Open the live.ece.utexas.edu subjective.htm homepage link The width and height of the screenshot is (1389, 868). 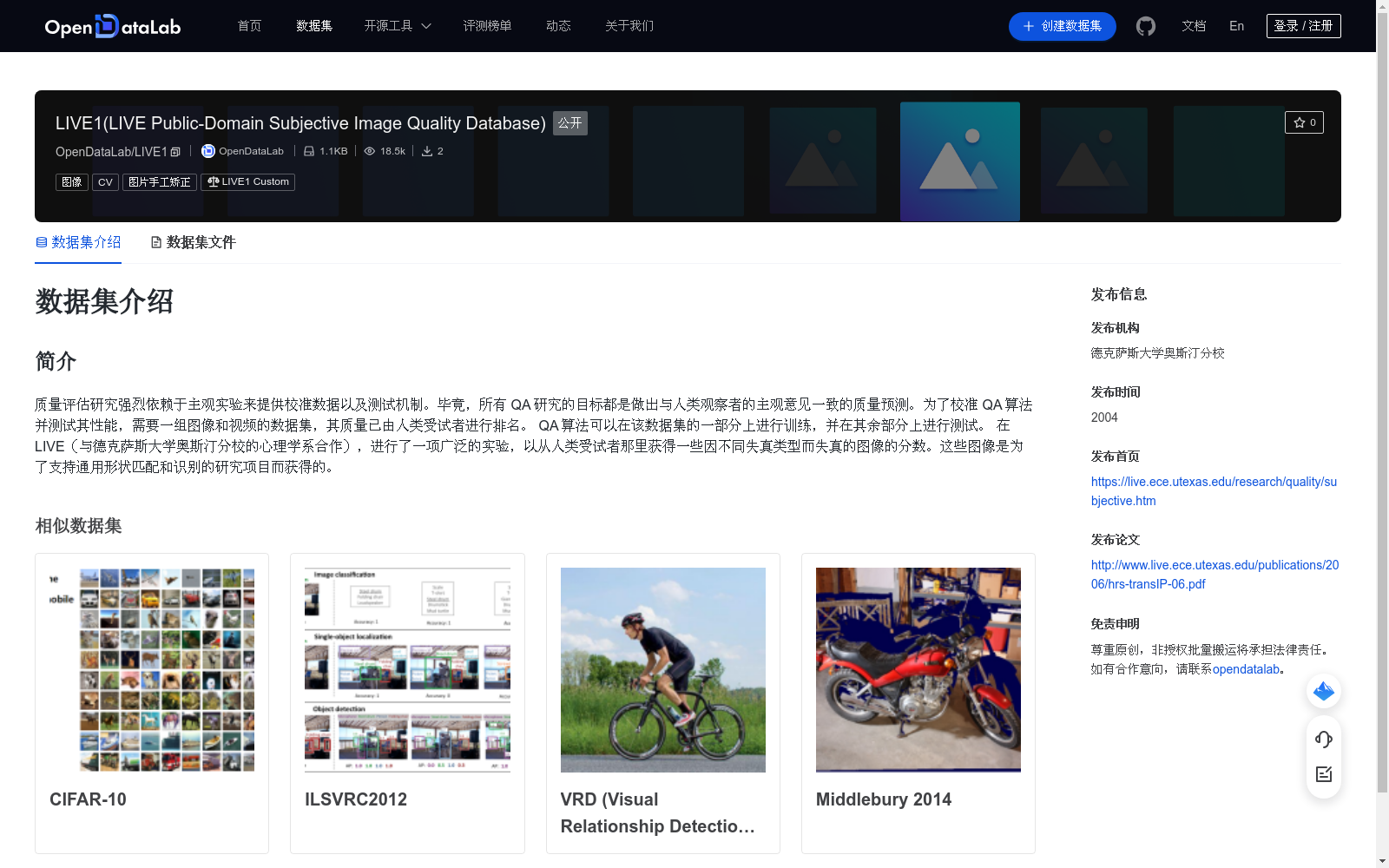pyautogui.click(x=1214, y=491)
